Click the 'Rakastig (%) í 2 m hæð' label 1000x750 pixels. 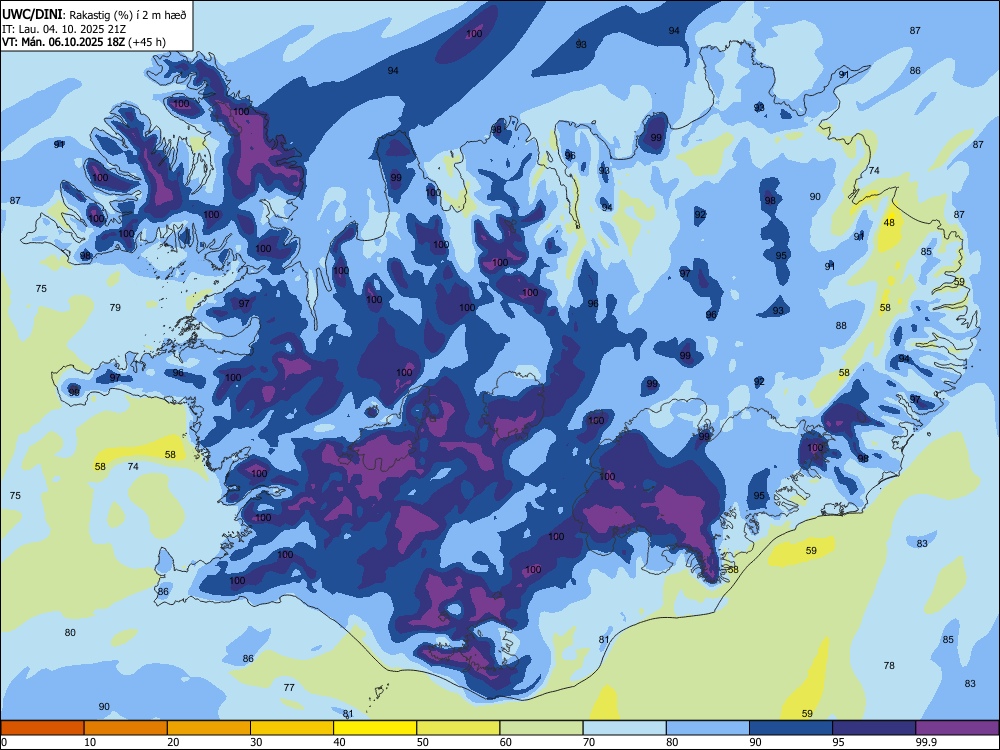(128, 15)
